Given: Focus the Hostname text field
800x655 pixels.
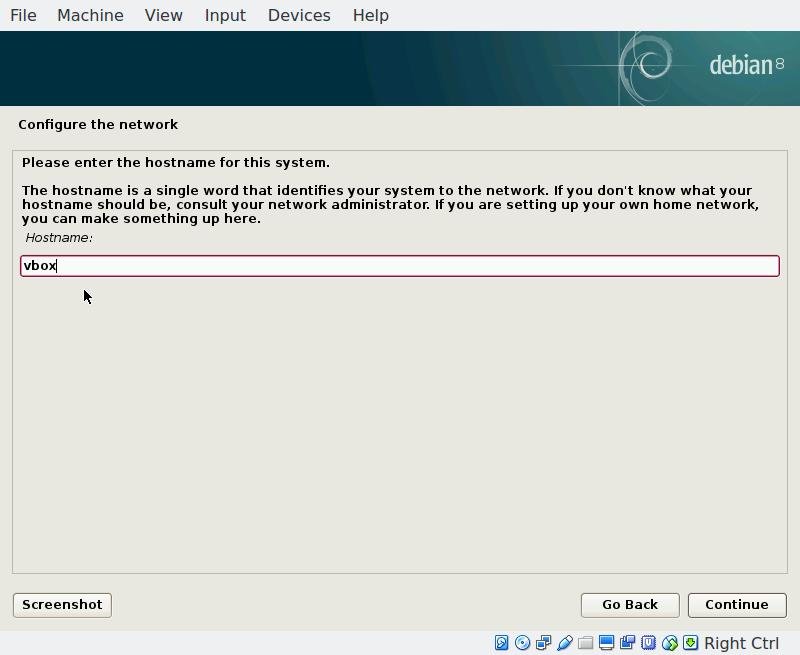Looking at the screenshot, I should (x=400, y=266).
